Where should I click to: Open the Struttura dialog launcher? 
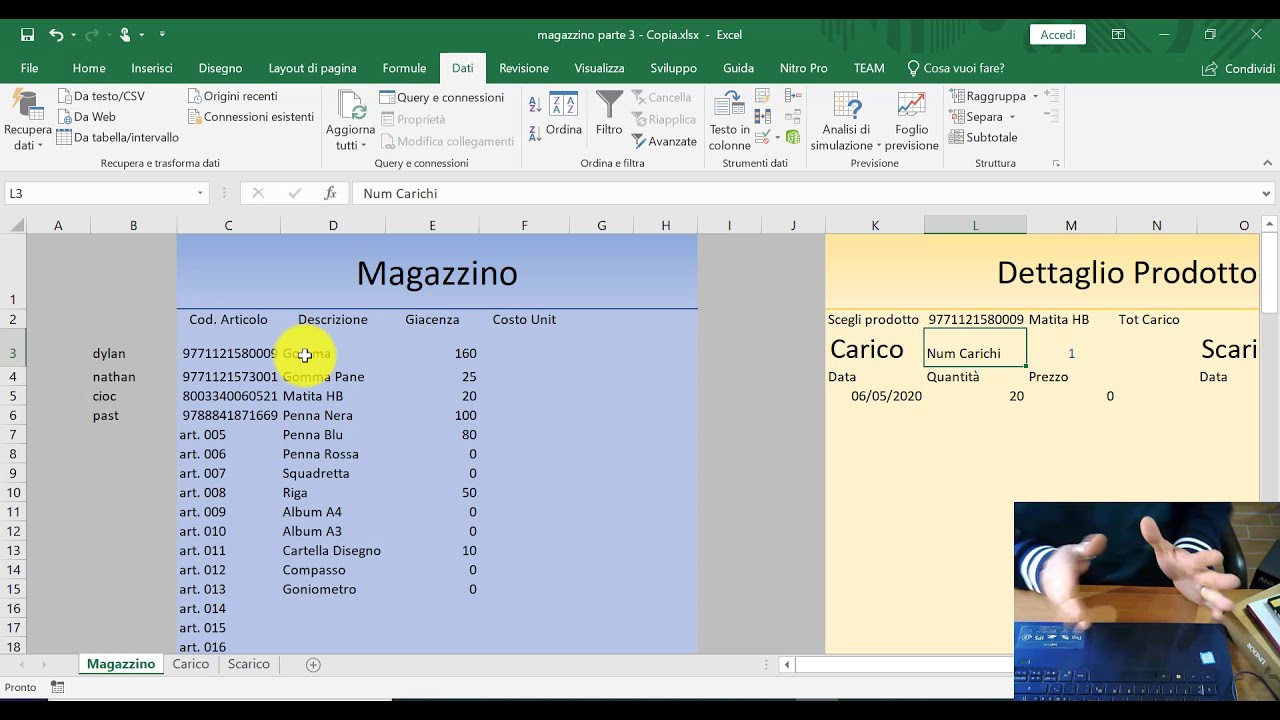(x=1056, y=163)
